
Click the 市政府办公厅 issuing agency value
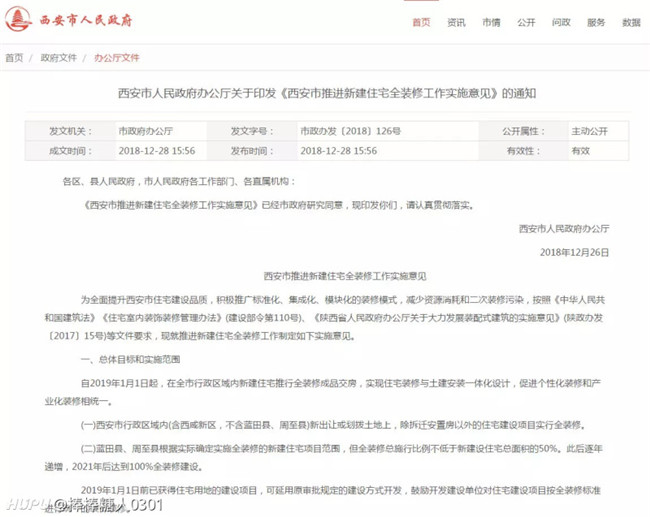point(145,131)
